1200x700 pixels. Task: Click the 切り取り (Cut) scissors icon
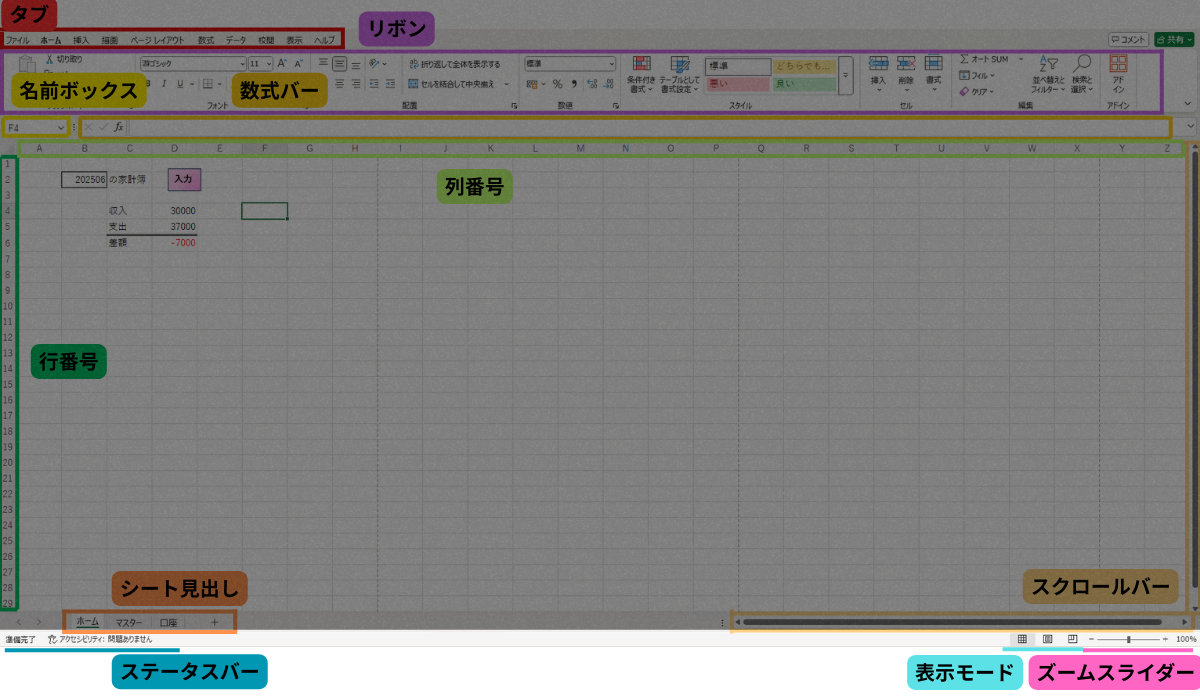tap(49, 59)
